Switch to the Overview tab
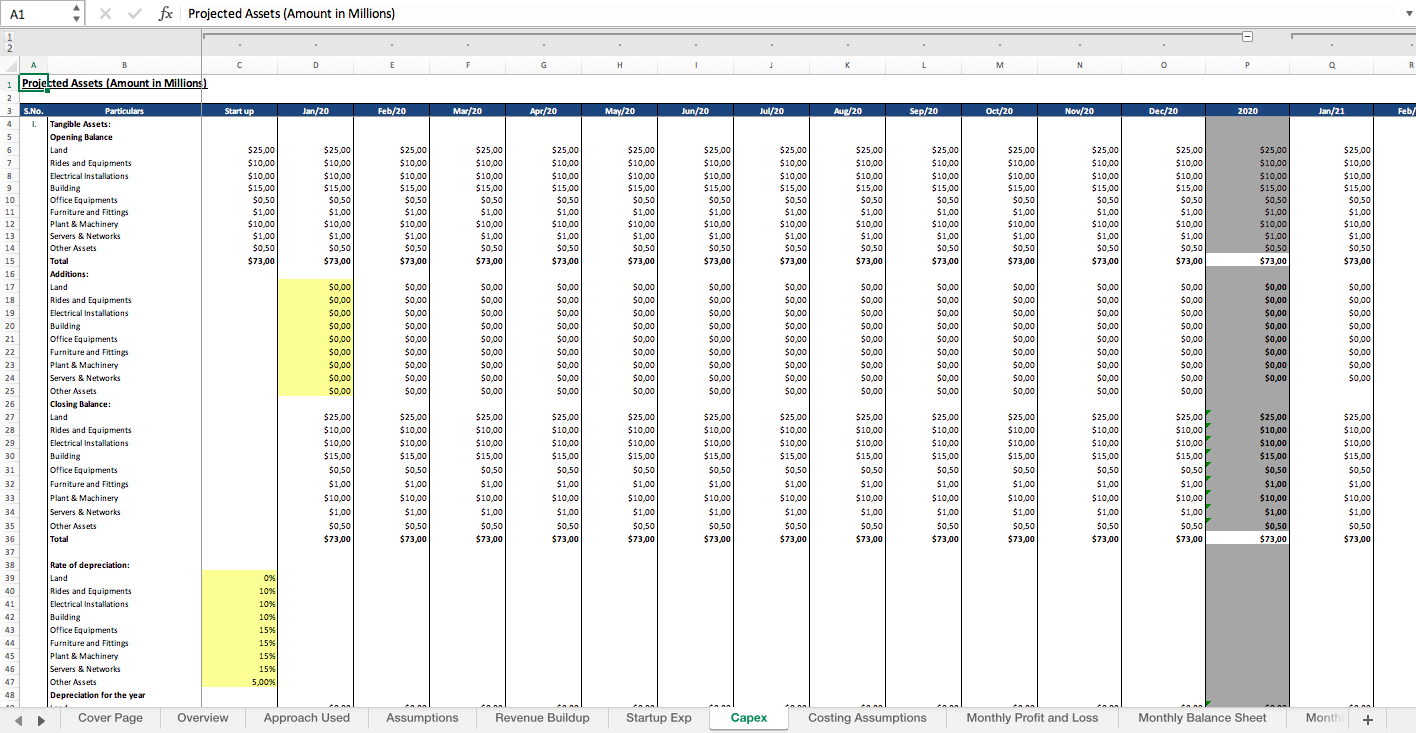Screen dimensions: 1416x733 coord(202,718)
